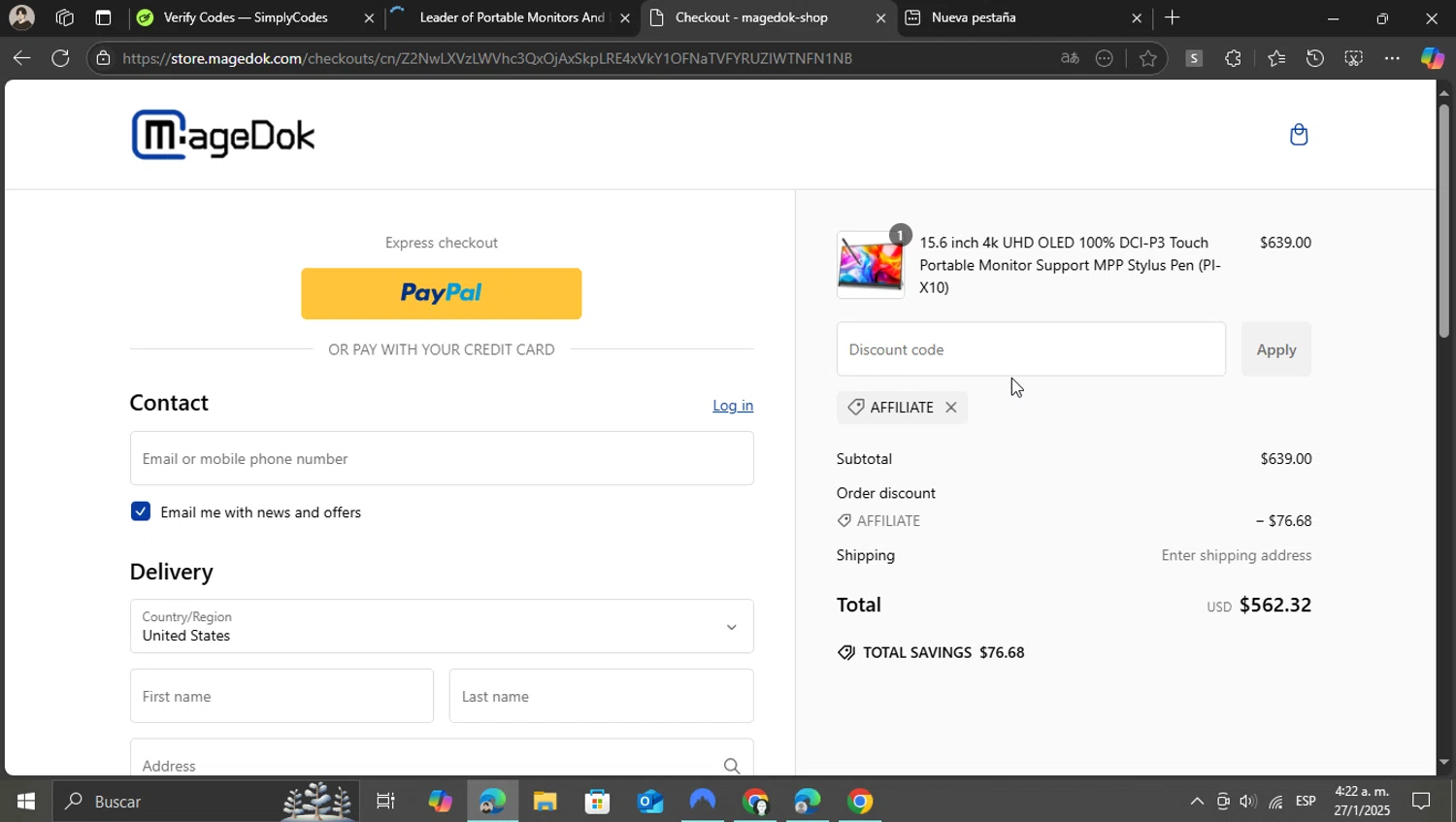Viewport: 1456px width, 822px height.
Task: Open SimplyCodes extension icon
Action: 1194,58
